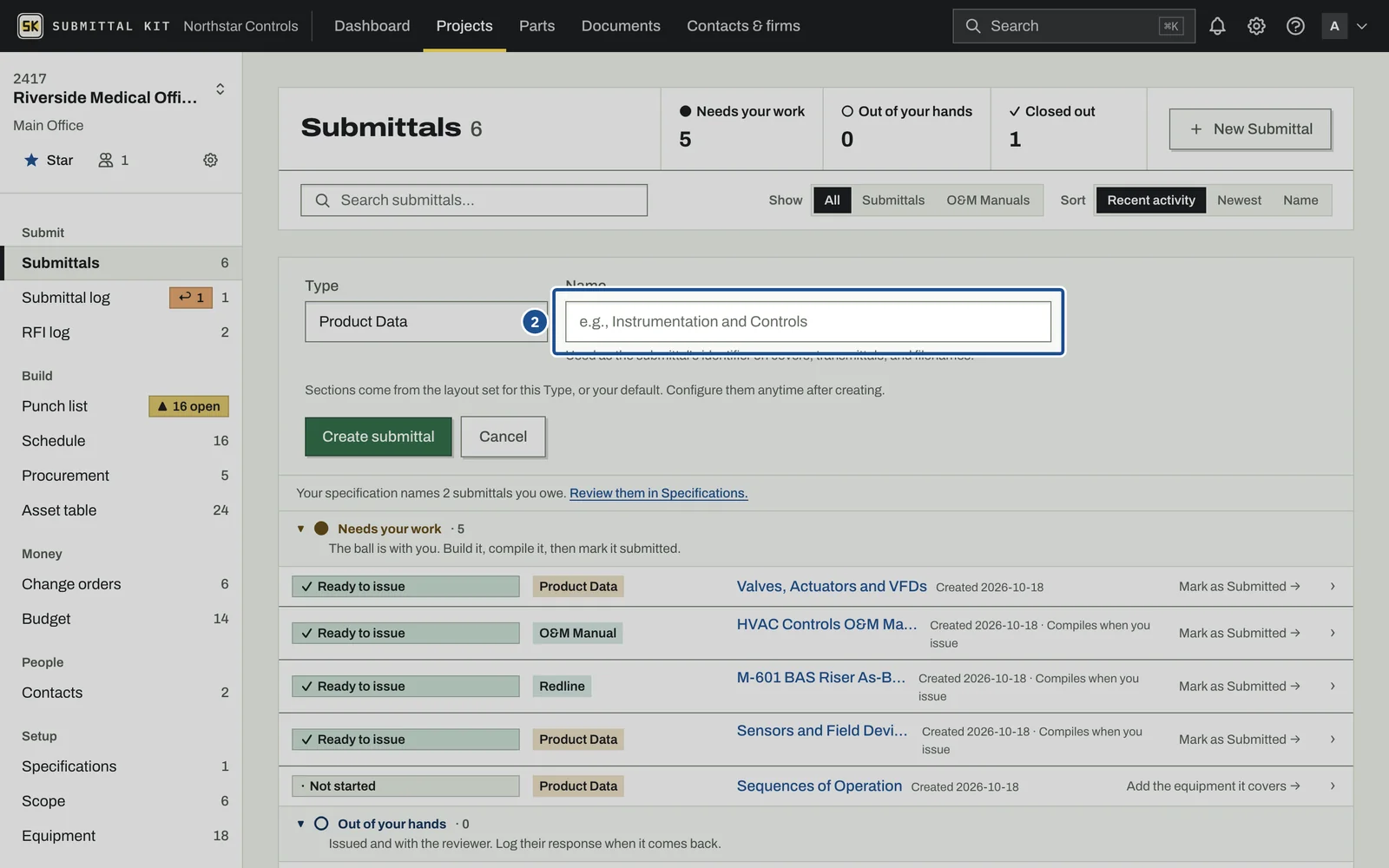Click Create submittal button
Screen dimensions: 1389x868
(x=379, y=437)
